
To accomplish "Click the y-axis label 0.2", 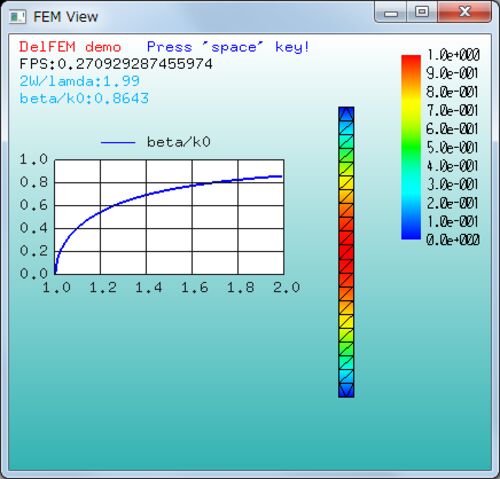I will 34,251.
